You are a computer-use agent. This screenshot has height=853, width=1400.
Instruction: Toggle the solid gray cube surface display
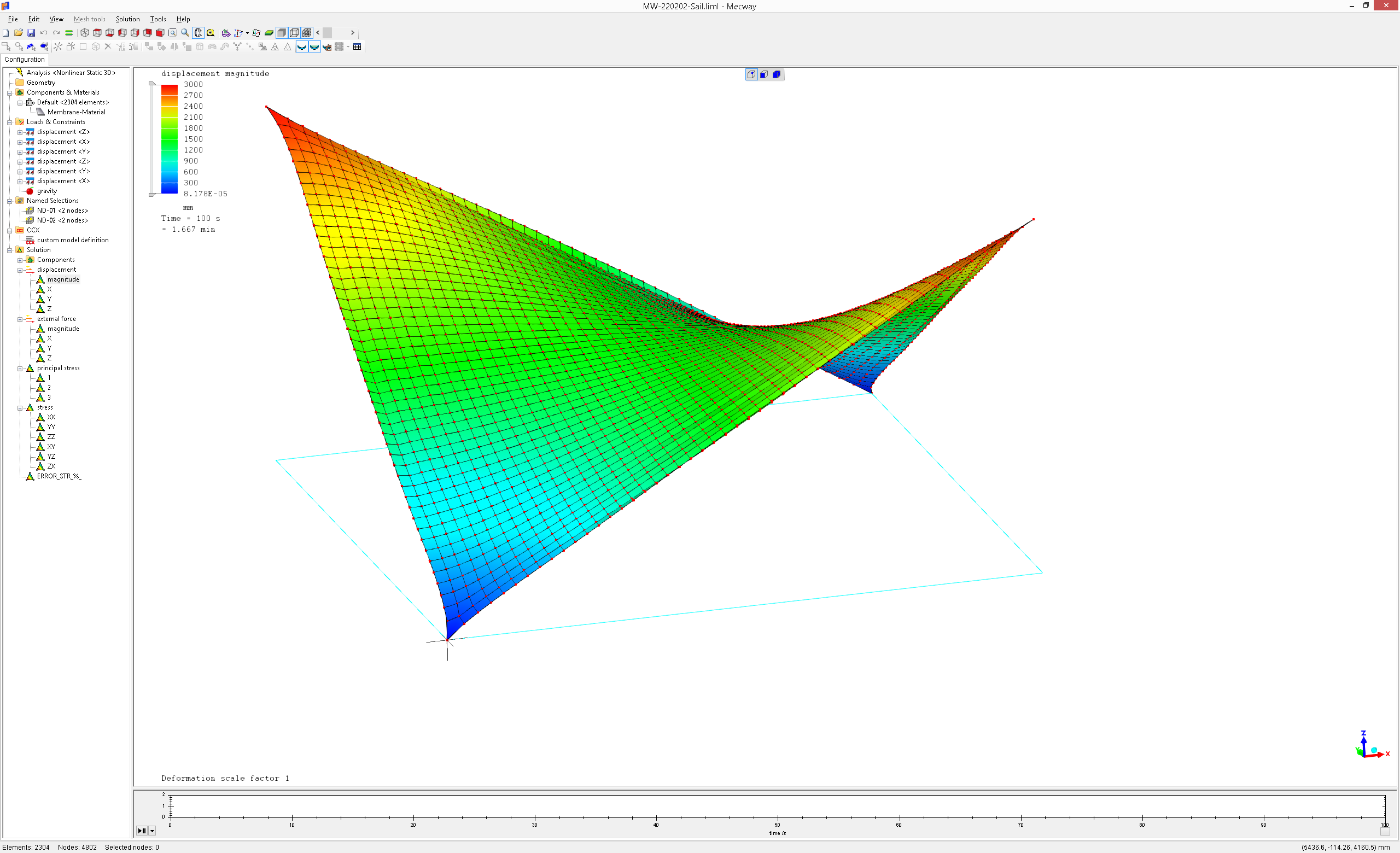pyautogui.click(x=282, y=33)
